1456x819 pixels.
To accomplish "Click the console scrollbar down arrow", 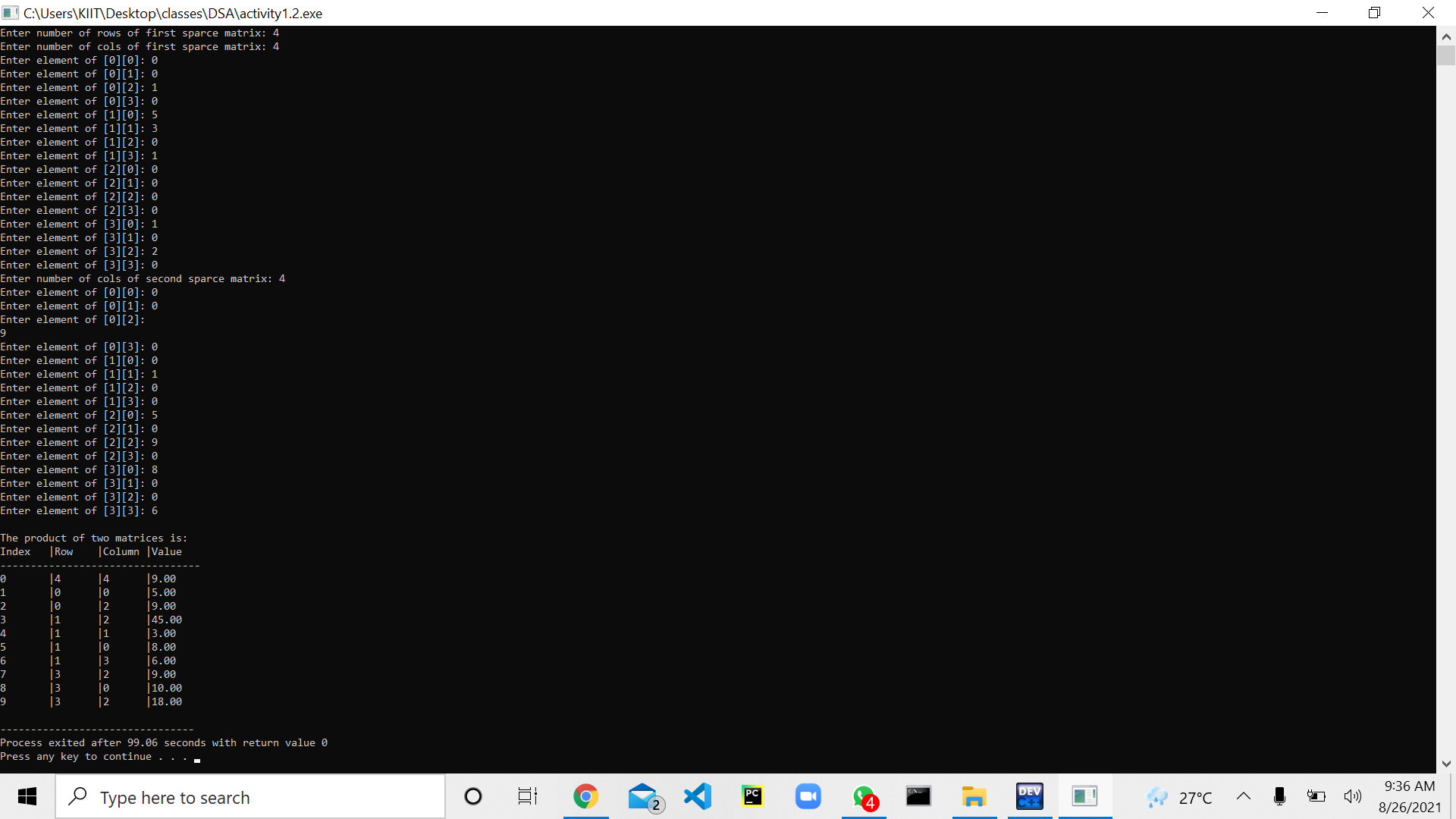I will (1446, 764).
